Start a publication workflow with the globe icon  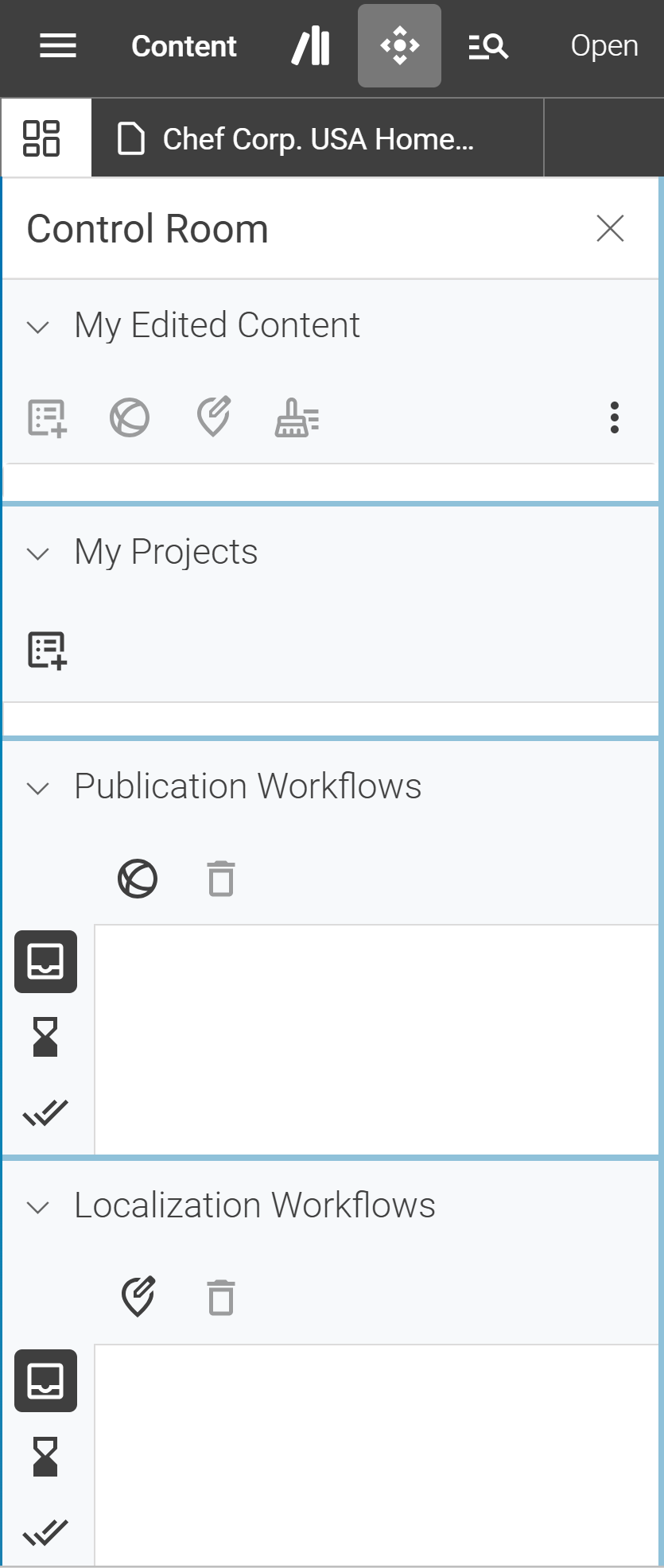tap(138, 879)
